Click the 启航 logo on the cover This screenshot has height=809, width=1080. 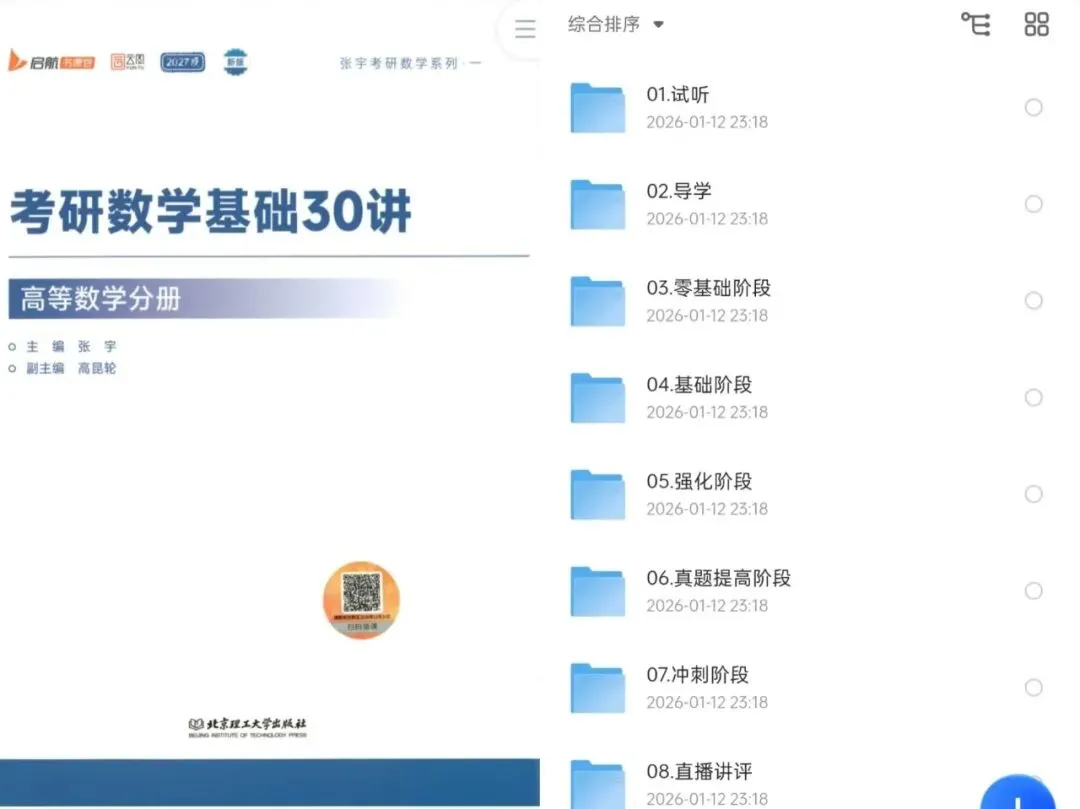(51, 61)
